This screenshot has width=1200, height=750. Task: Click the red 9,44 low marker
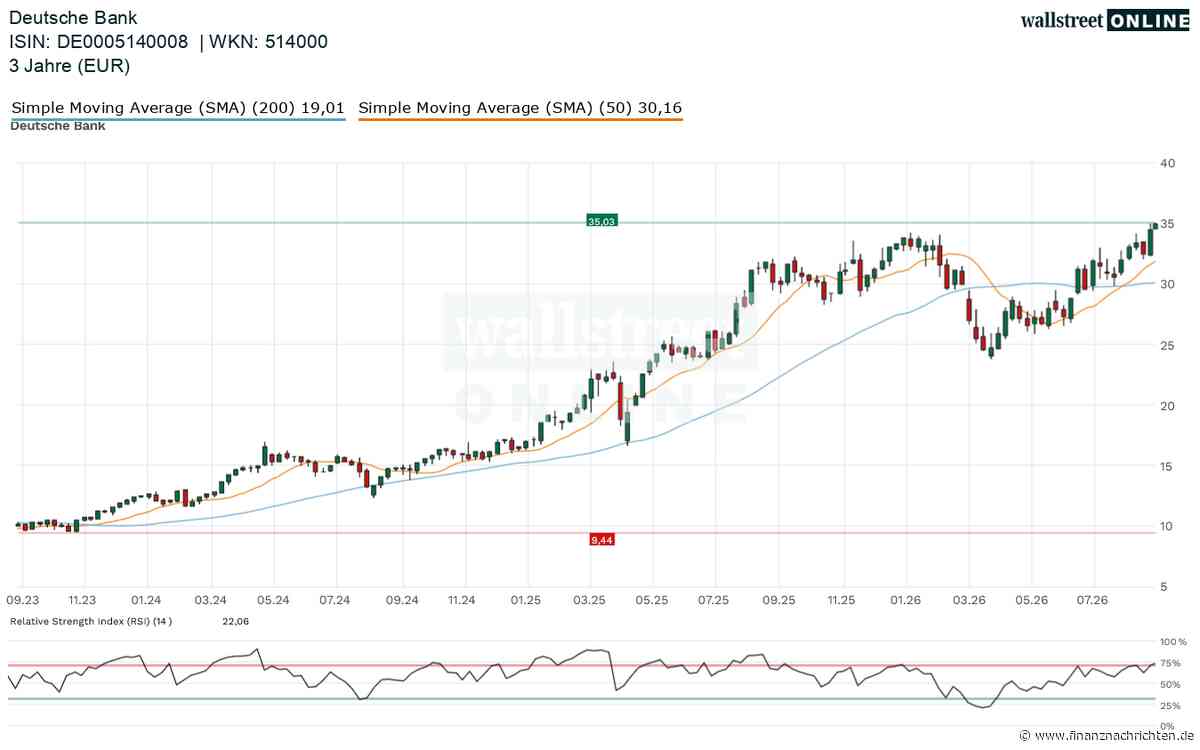[x=602, y=539]
